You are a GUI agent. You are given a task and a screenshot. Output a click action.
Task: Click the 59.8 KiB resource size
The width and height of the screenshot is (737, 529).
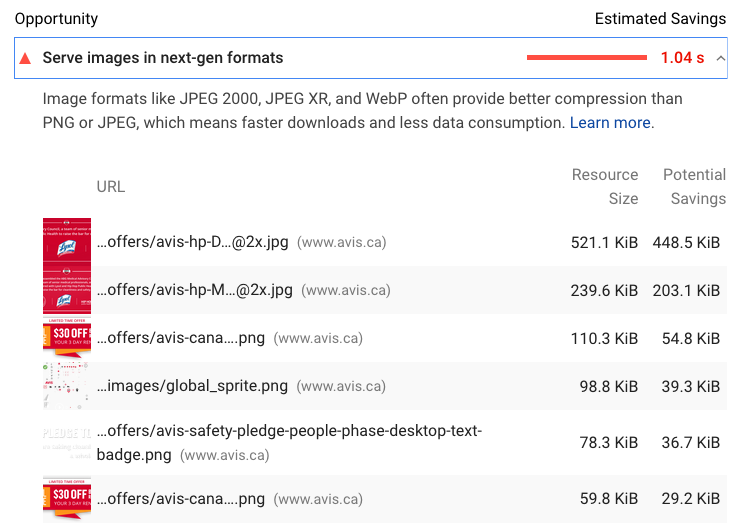[x=609, y=499]
